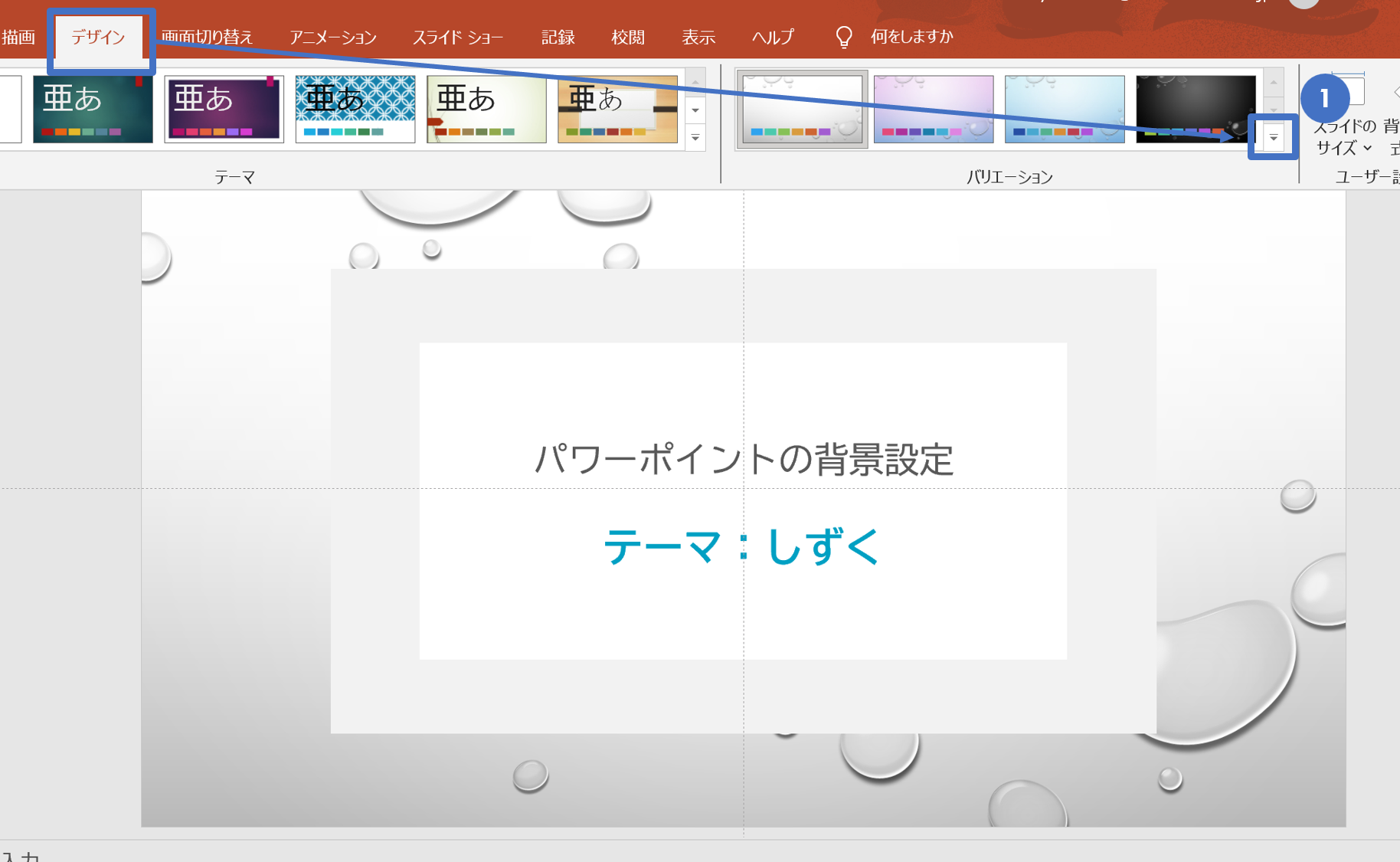
Task: Apply the pale green ribbon theme
Action: pyautogui.click(x=486, y=109)
